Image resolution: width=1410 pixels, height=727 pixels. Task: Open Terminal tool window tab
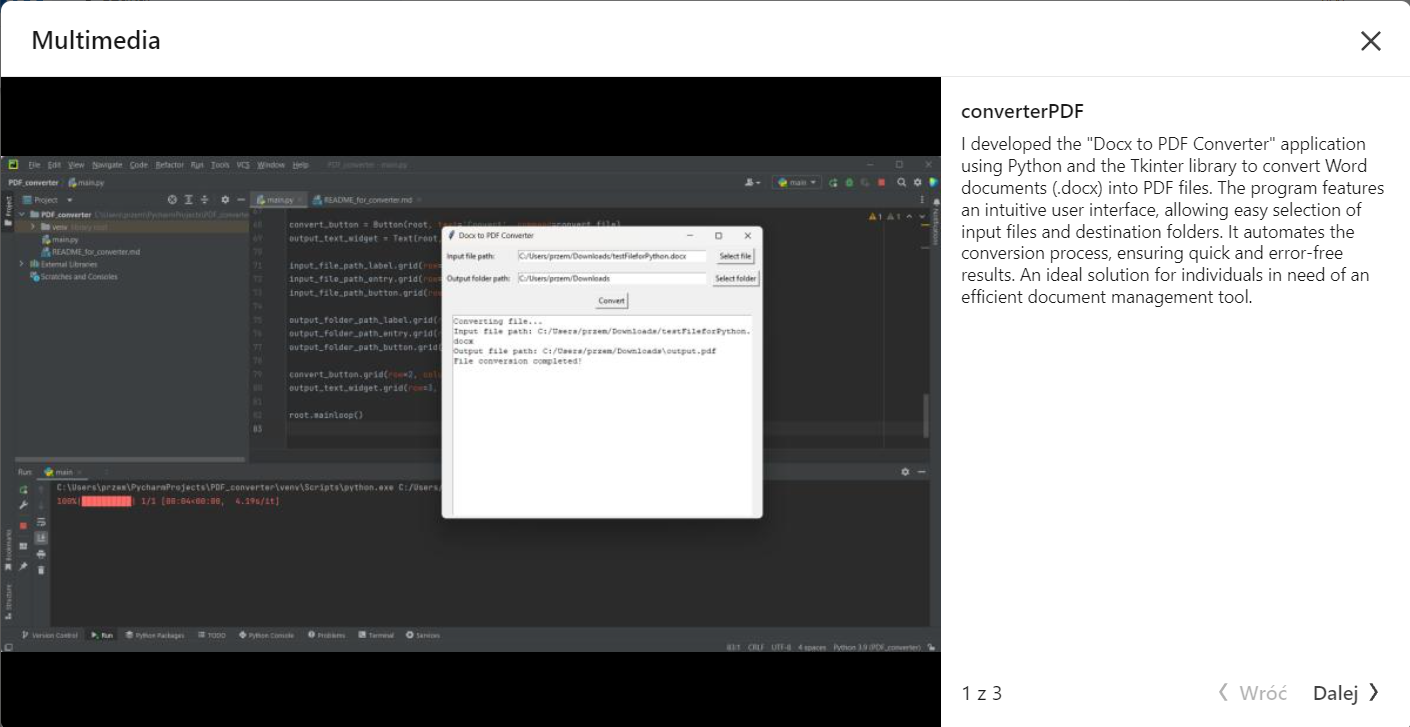[x=377, y=635]
